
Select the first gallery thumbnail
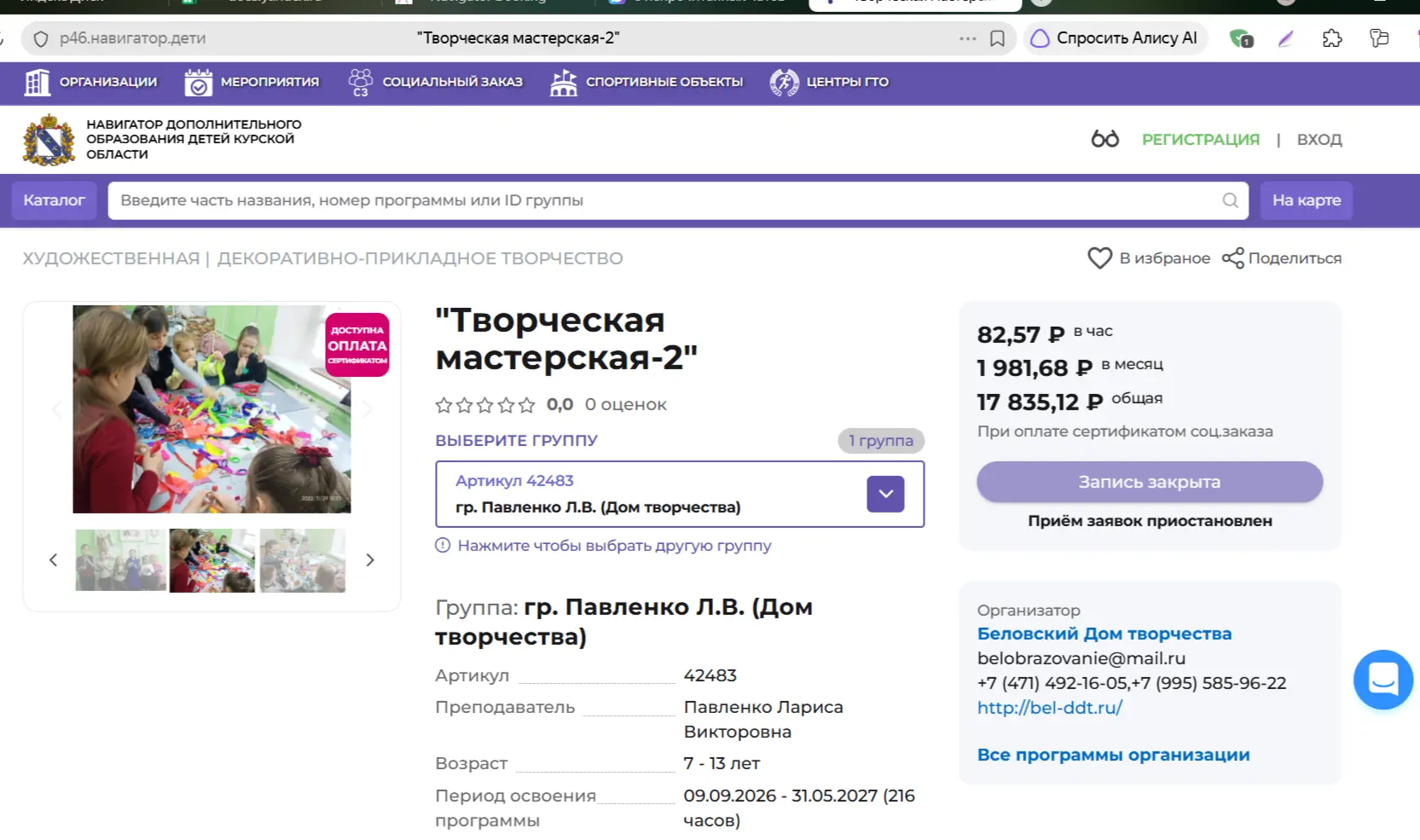[121, 560]
